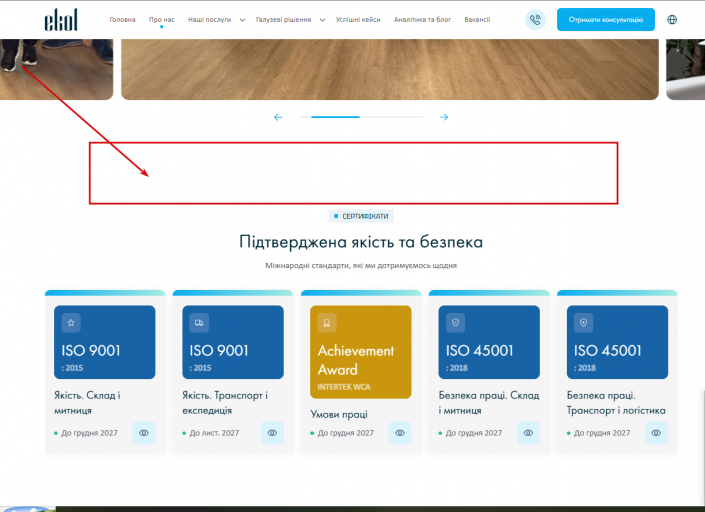705x512 pixels.
Task: Click the main carousel photo
Action: (x=390, y=69)
